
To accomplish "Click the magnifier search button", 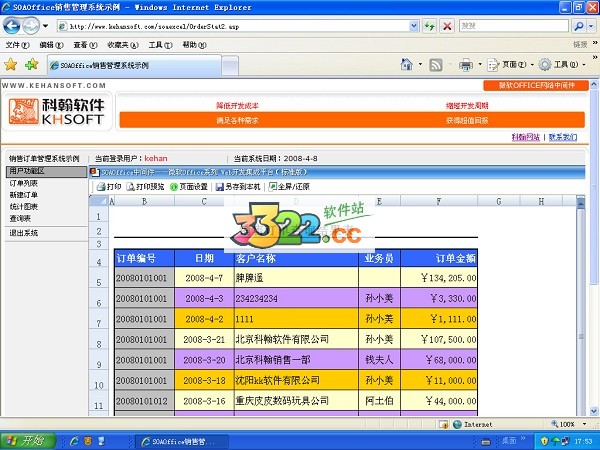I will pyautogui.click(x=579, y=26).
